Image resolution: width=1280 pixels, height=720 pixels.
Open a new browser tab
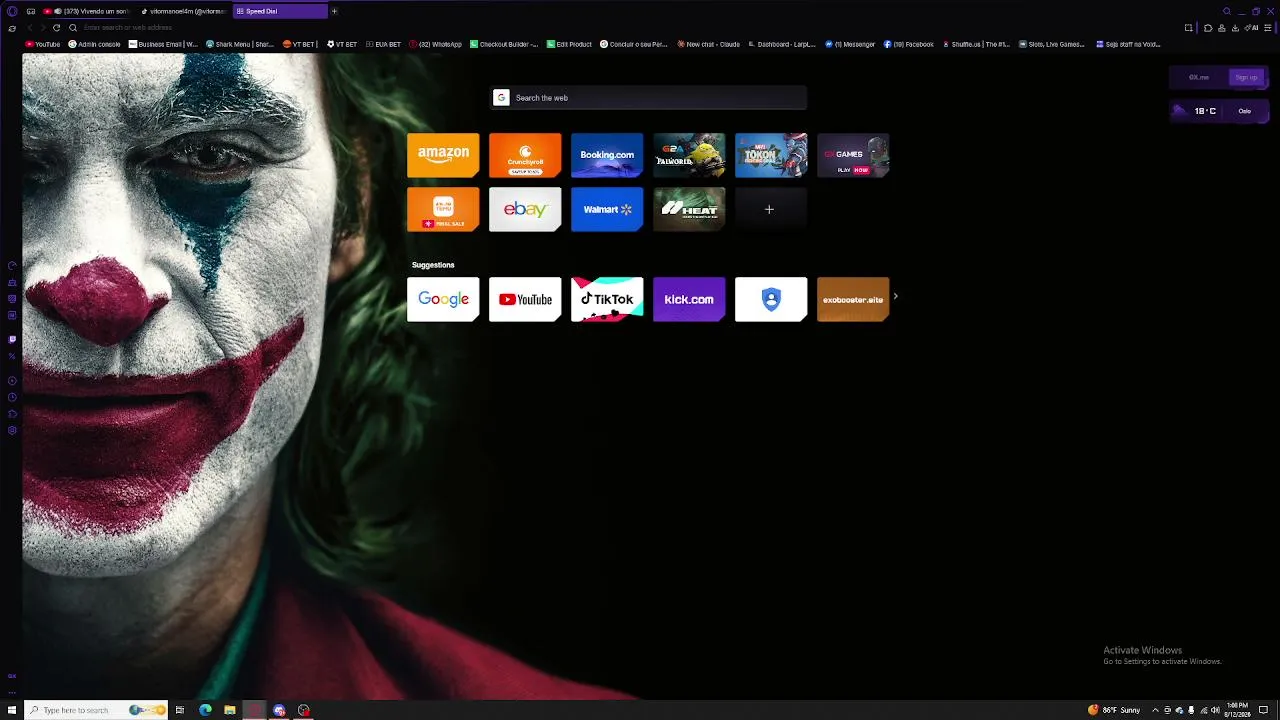(334, 11)
